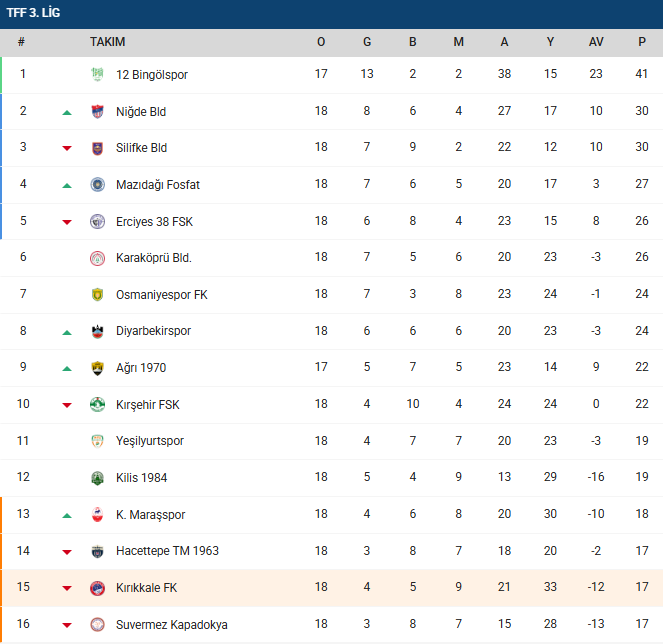Click the TFF 3. LİG title
Viewport: 663px width, 644px height.
tap(34, 13)
